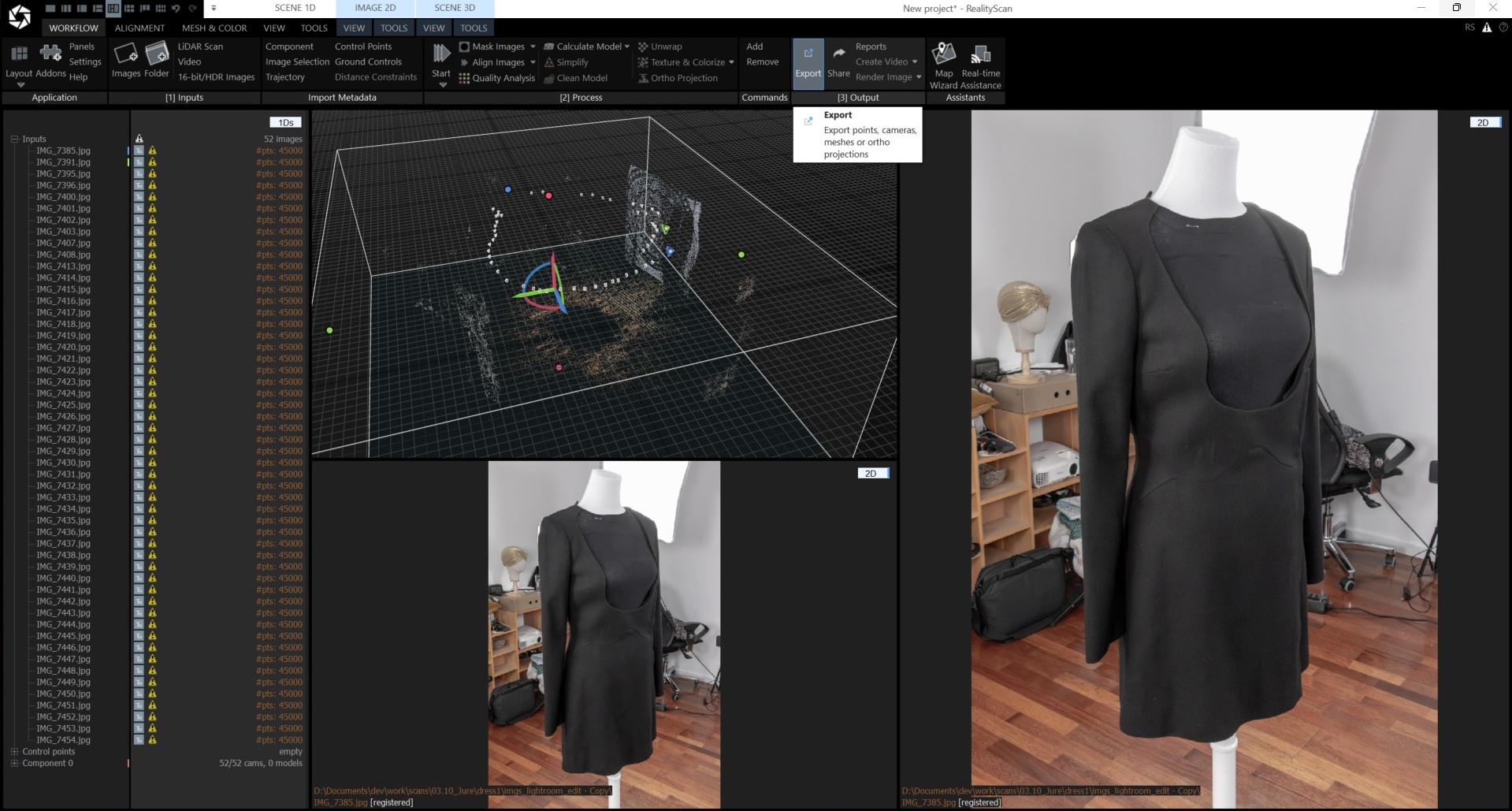The height and width of the screenshot is (811, 1512).
Task: Click the Export button
Action: click(808, 63)
